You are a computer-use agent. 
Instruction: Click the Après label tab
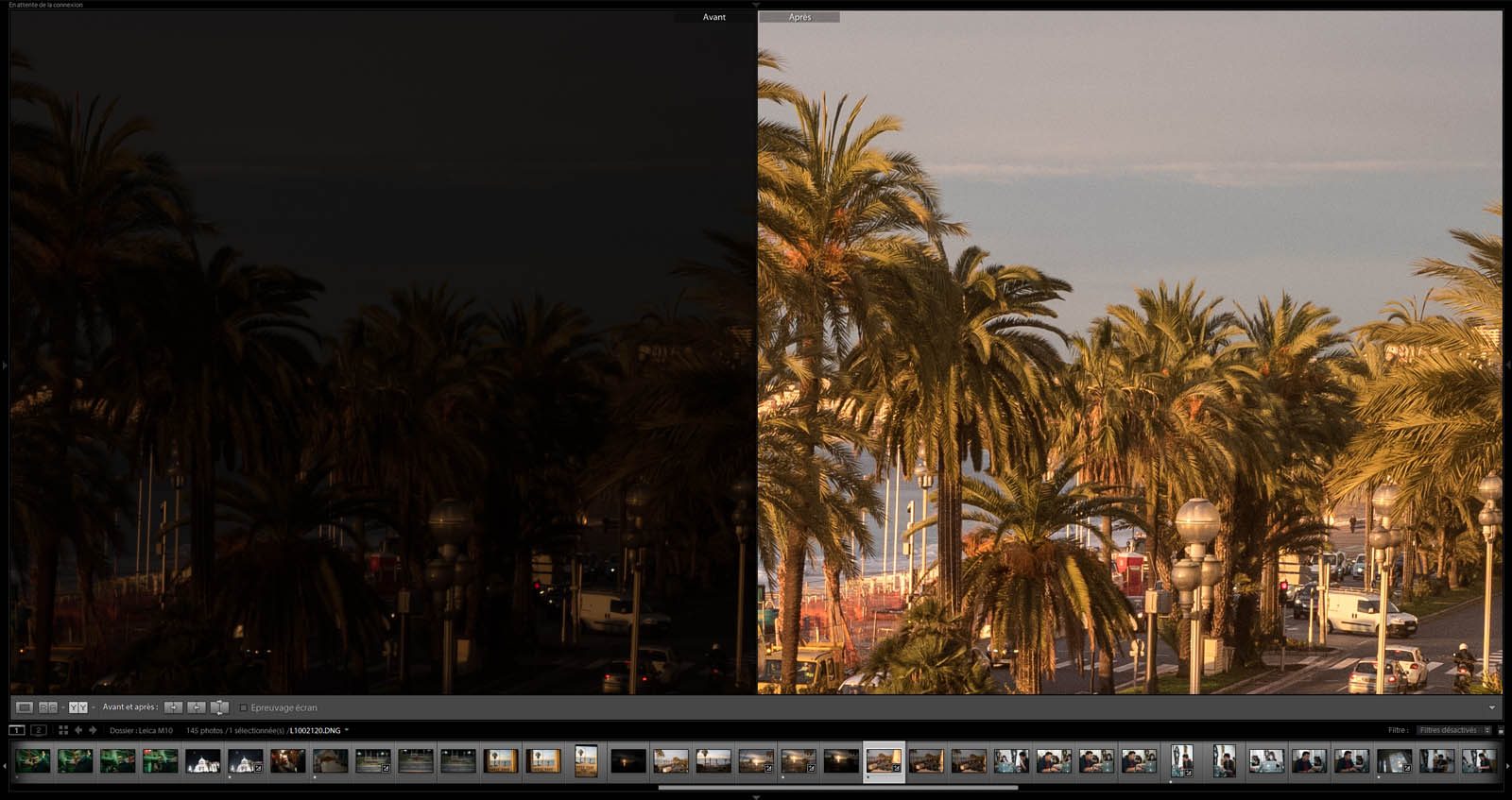click(x=799, y=17)
